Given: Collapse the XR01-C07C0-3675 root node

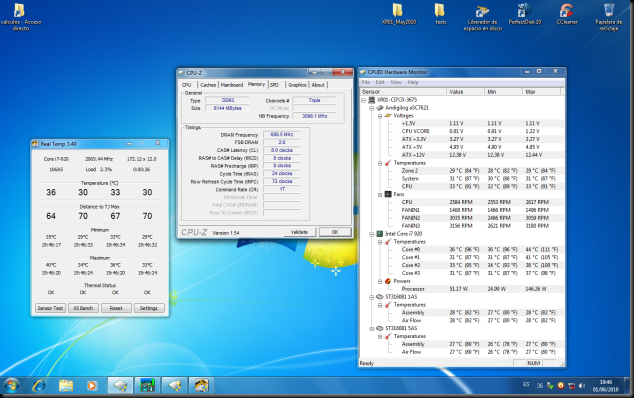Looking at the screenshot, I should click(363, 100).
